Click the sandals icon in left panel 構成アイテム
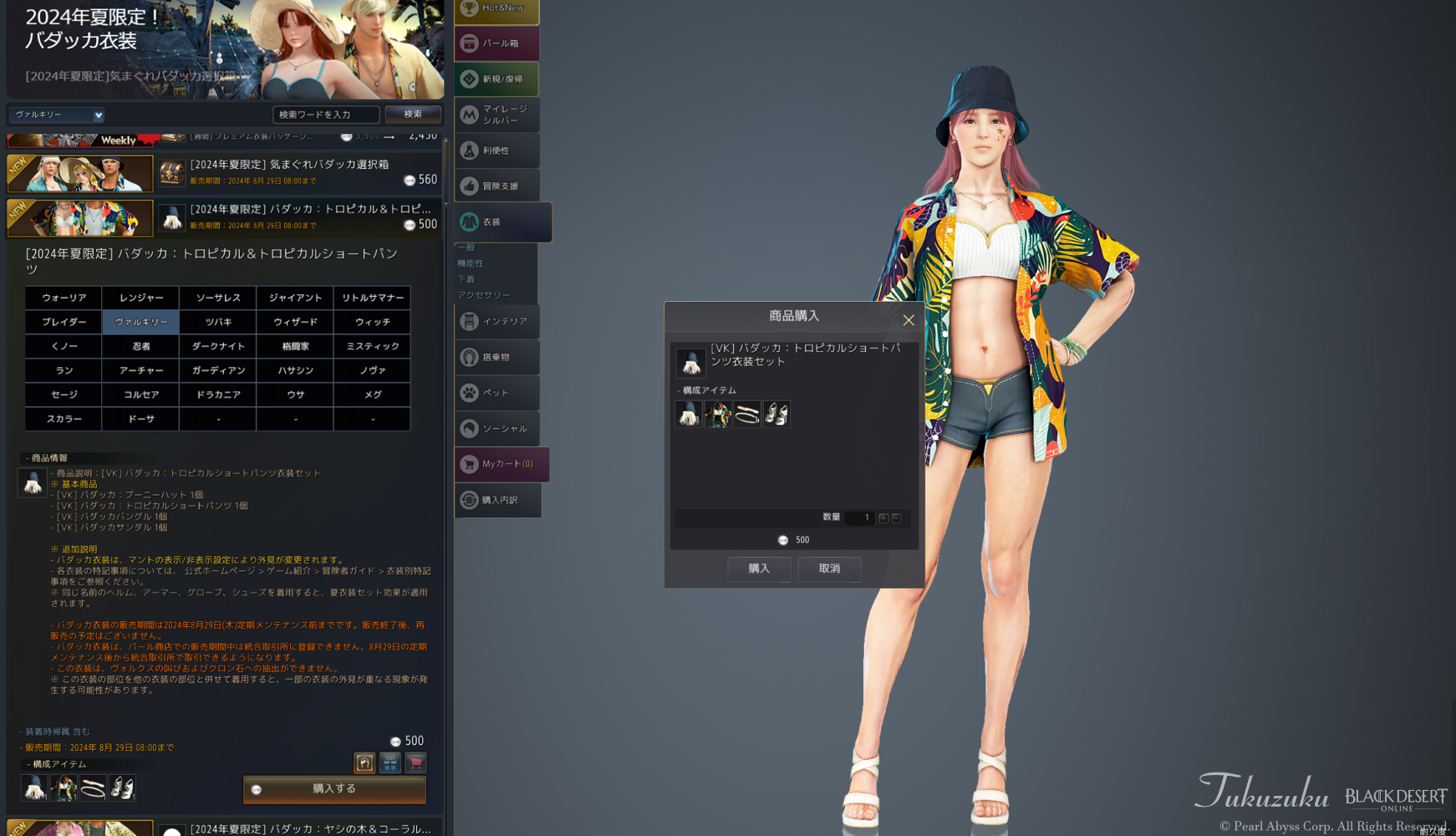Viewport: 1456px width, 836px height. [122, 788]
